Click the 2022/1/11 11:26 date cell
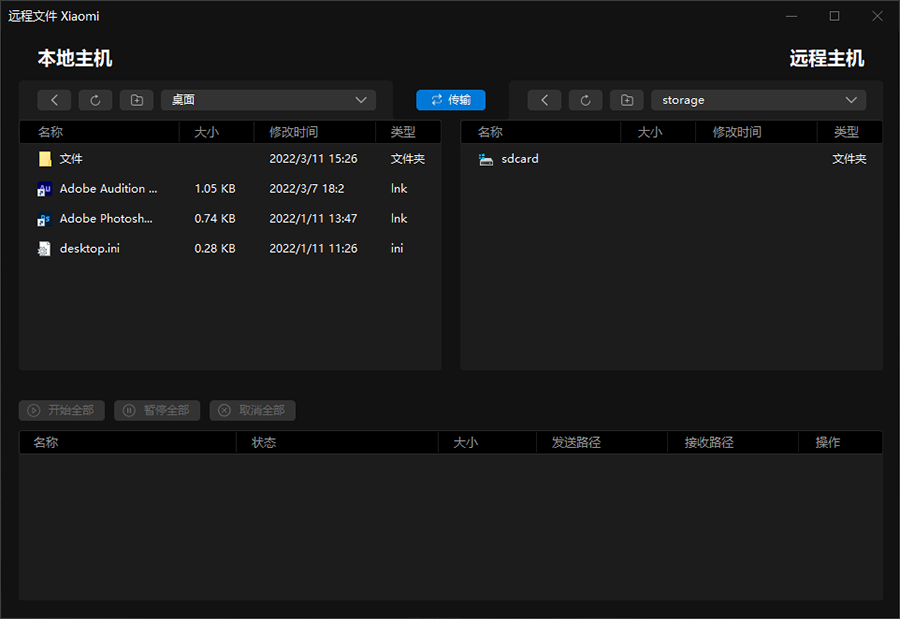900x619 pixels. pyautogui.click(x=313, y=249)
